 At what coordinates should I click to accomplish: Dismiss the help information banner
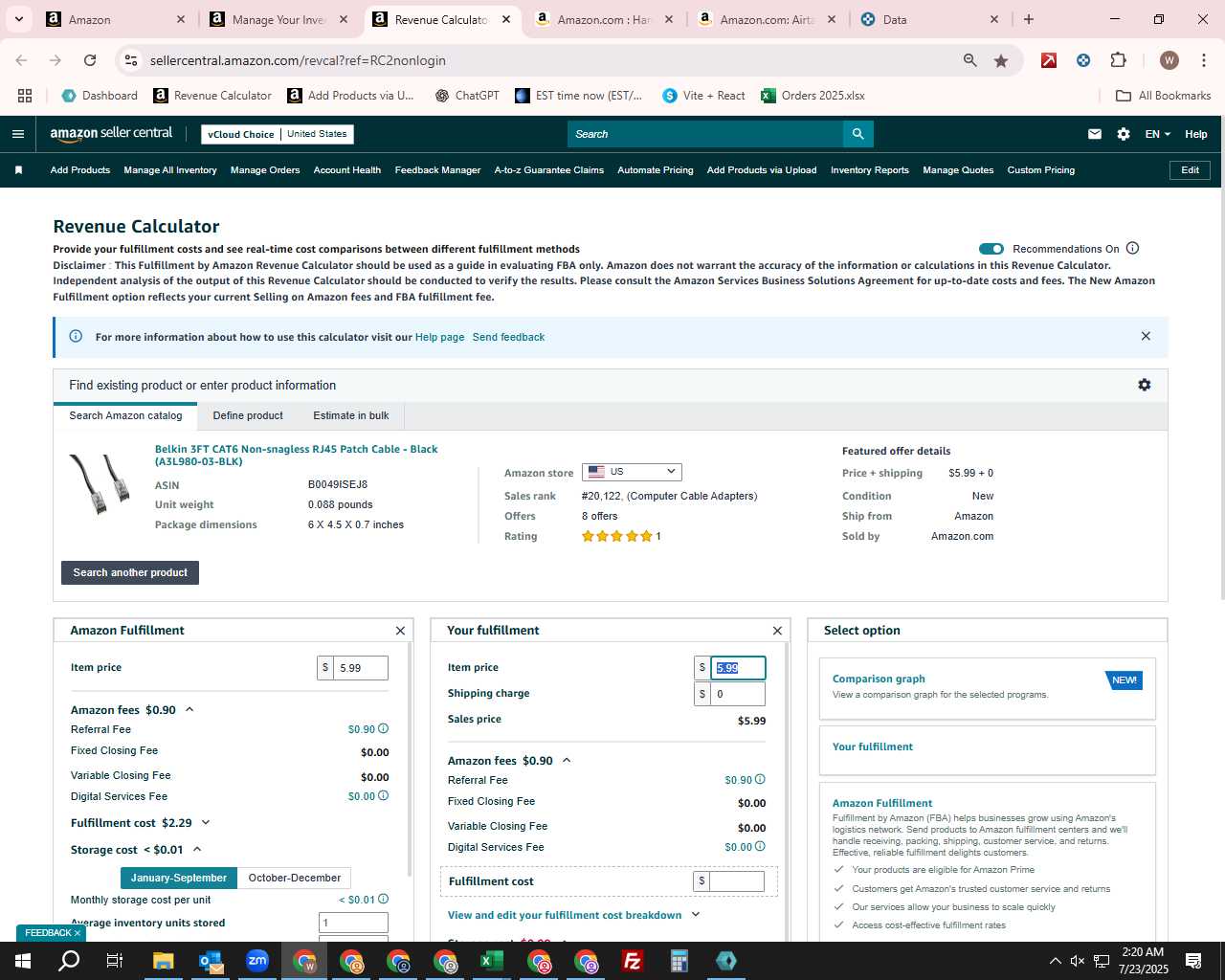click(1146, 336)
